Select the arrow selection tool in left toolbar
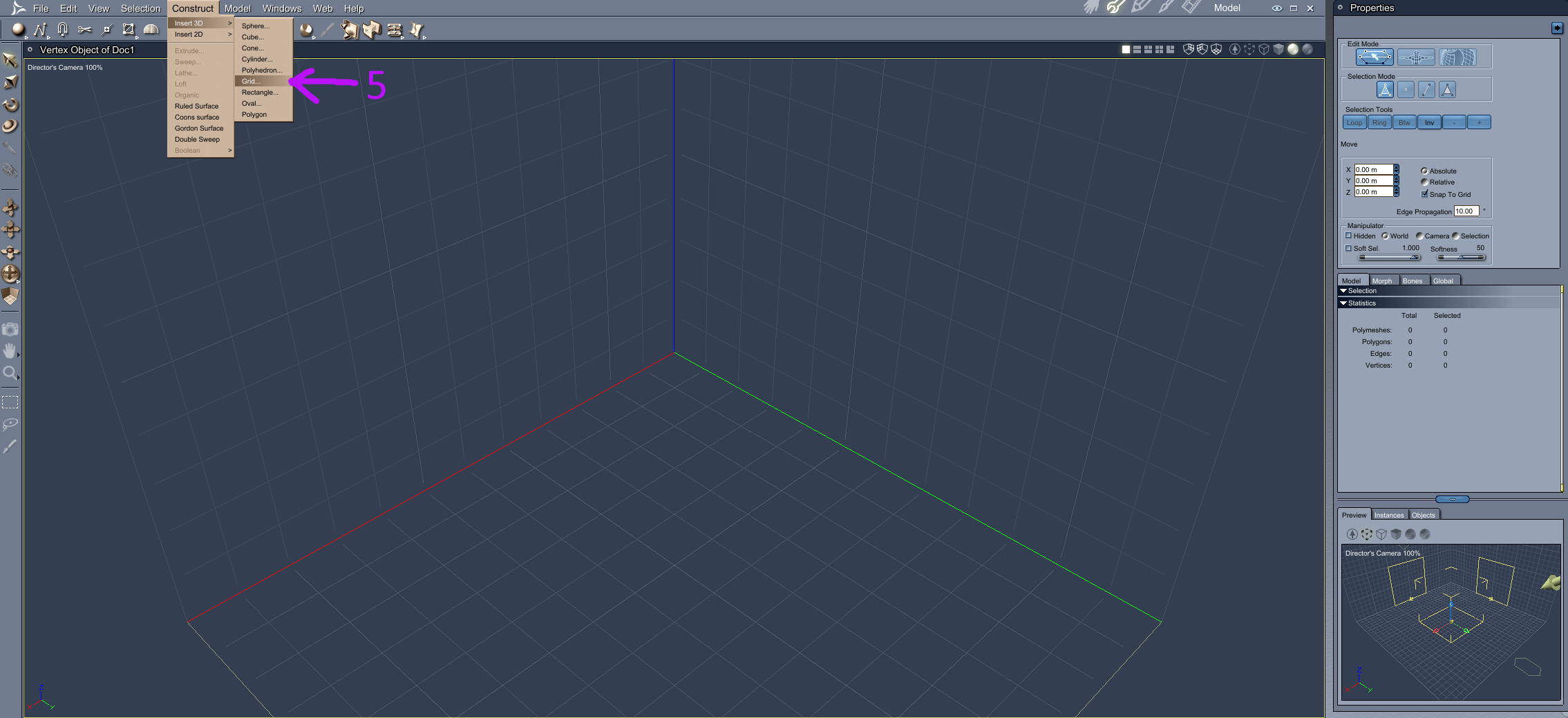 click(10, 60)
